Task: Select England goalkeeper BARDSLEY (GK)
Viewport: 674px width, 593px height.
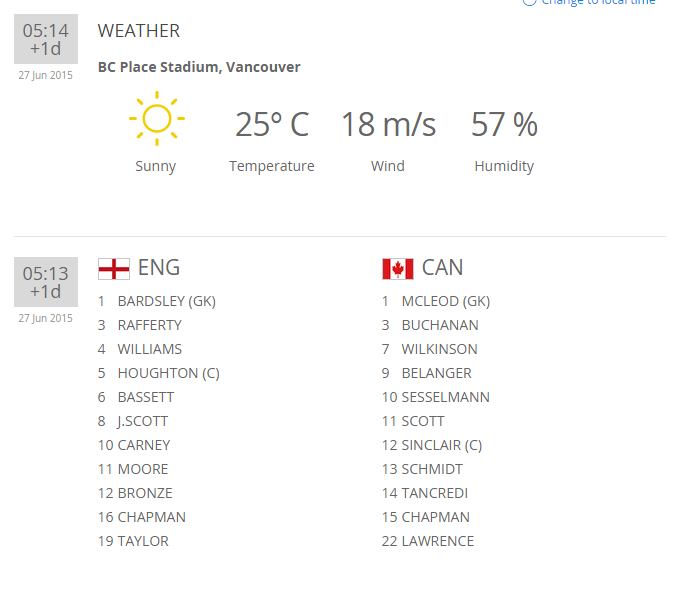Action: coord(166,301)
